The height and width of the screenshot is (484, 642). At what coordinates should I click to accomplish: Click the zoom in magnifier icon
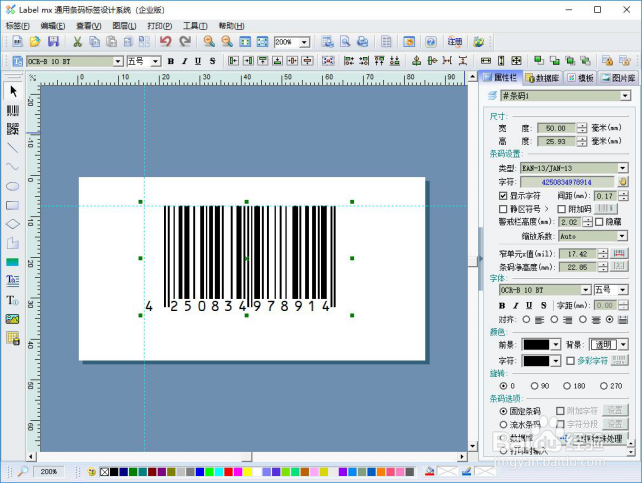click(209, 41)
